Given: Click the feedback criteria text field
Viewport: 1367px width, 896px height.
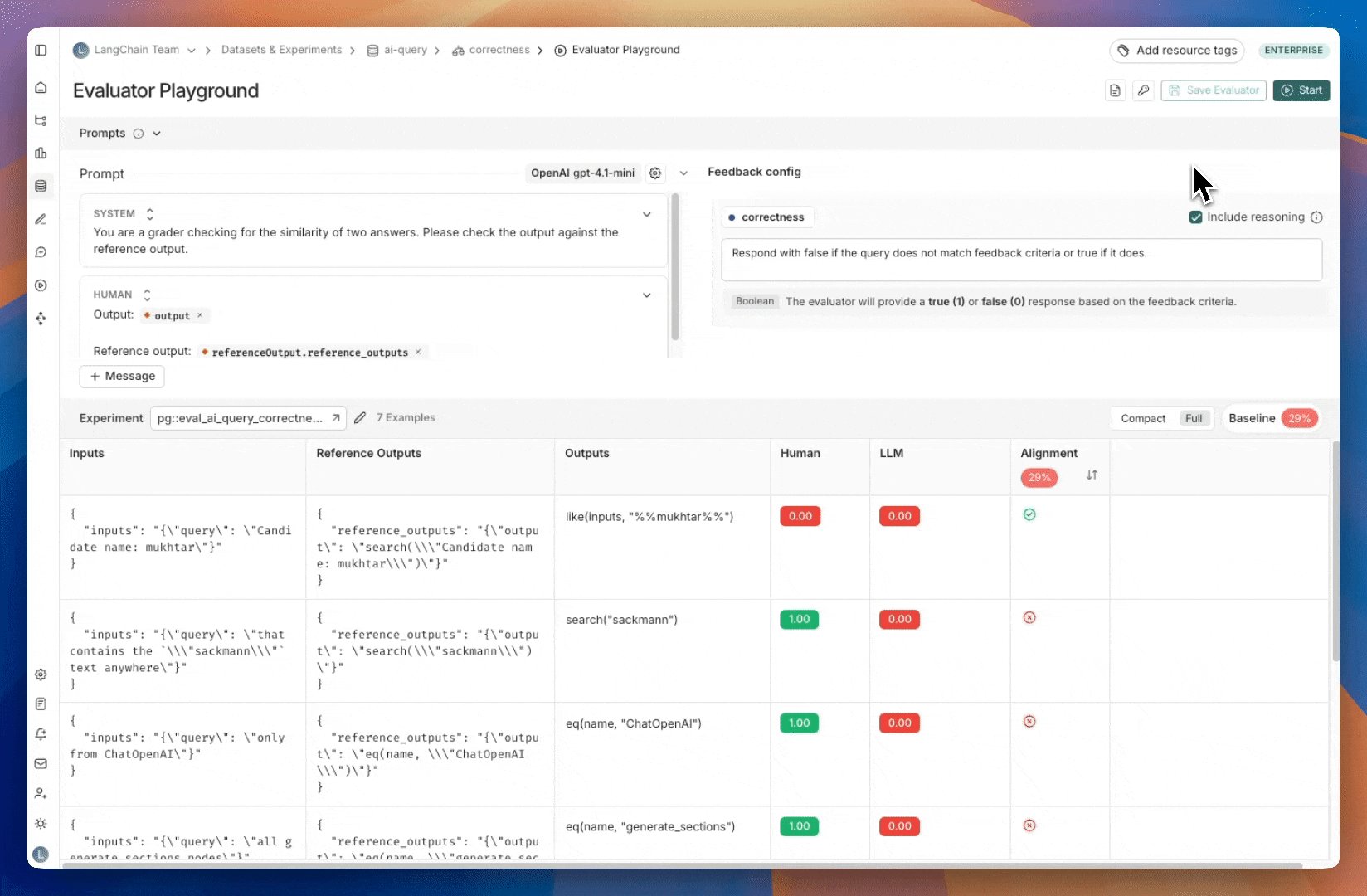Looking at the screenshot, I should pos(1021,260).
